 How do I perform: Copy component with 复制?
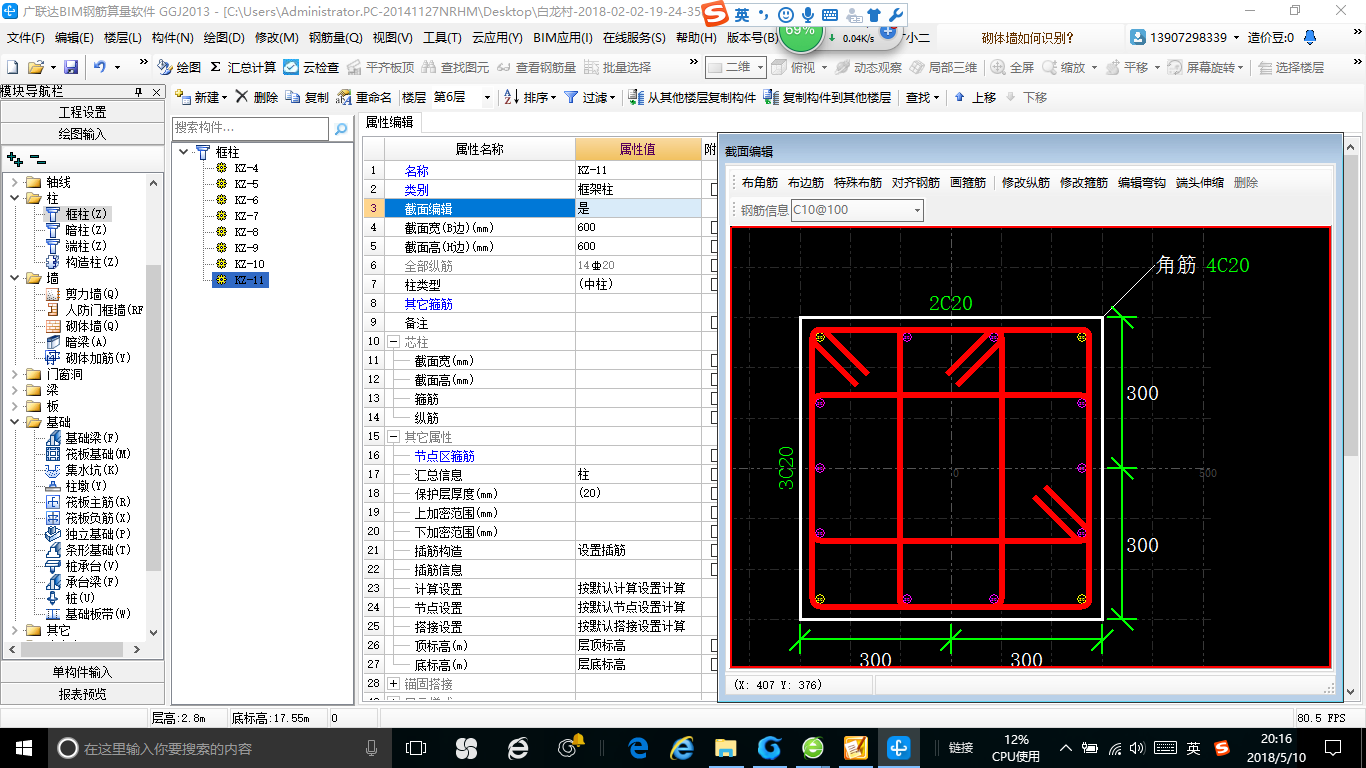click(x=307, y=97)
